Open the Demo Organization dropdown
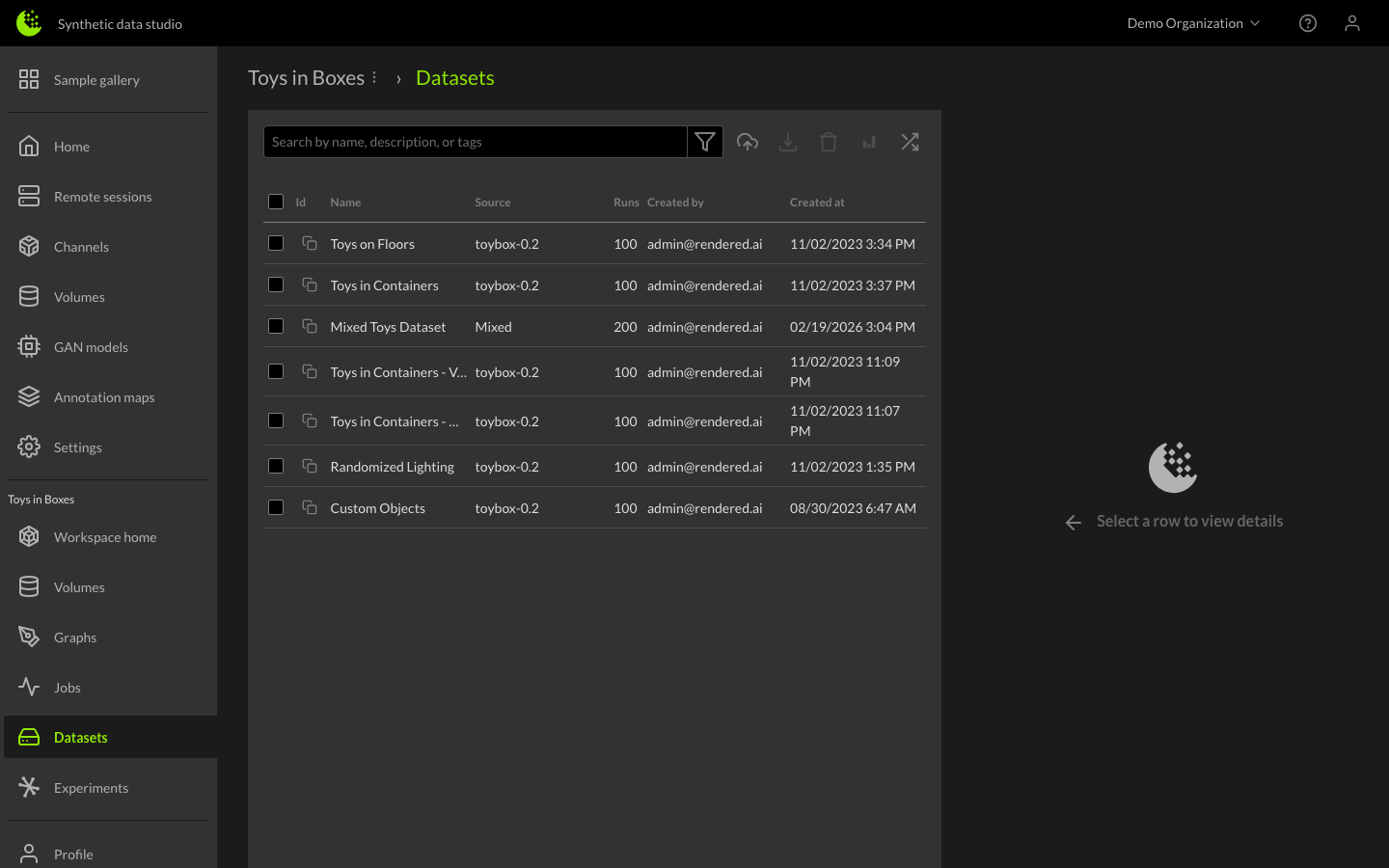1389x868 pixels. point(1193,22)
